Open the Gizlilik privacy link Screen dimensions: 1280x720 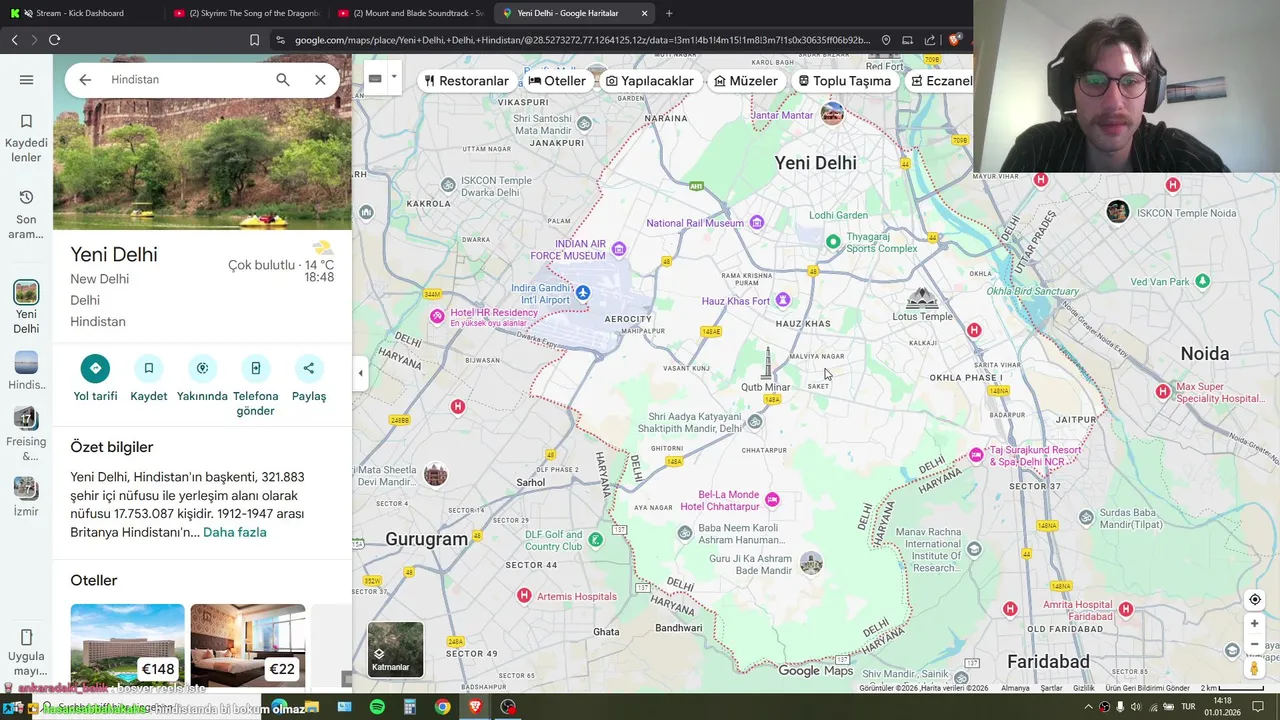[x=1084, y=688]
